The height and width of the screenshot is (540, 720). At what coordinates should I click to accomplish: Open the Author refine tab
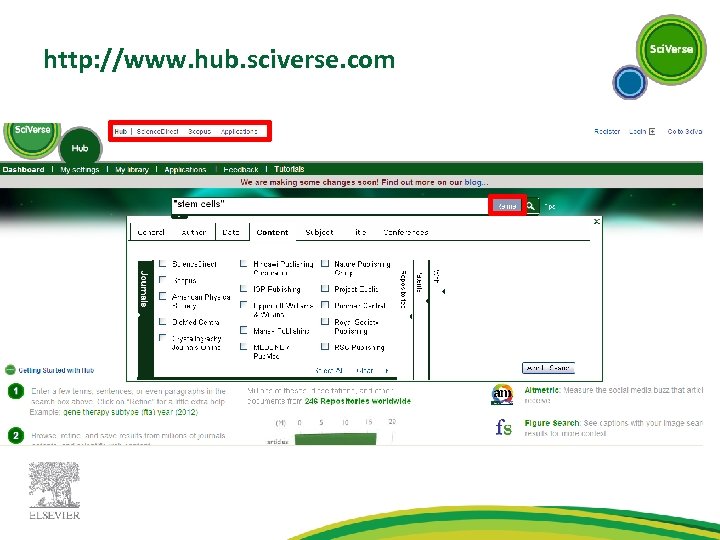click(193, 232)
